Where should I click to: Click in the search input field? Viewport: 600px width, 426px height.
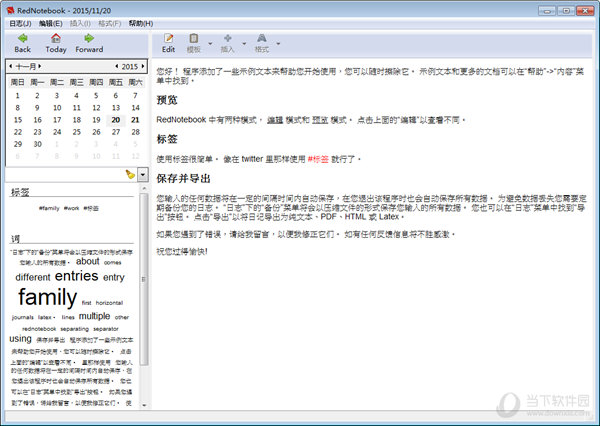(65, 175)
